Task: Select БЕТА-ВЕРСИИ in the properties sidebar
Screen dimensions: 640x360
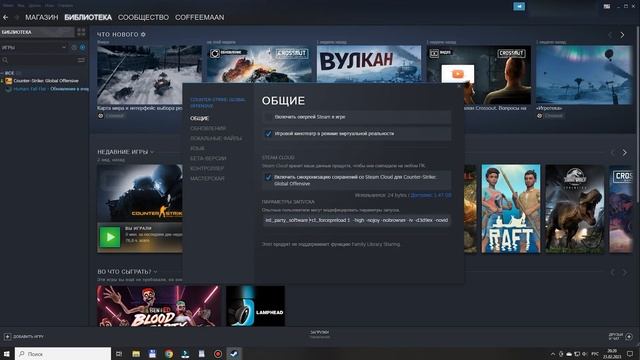Action: pos(208,158)
